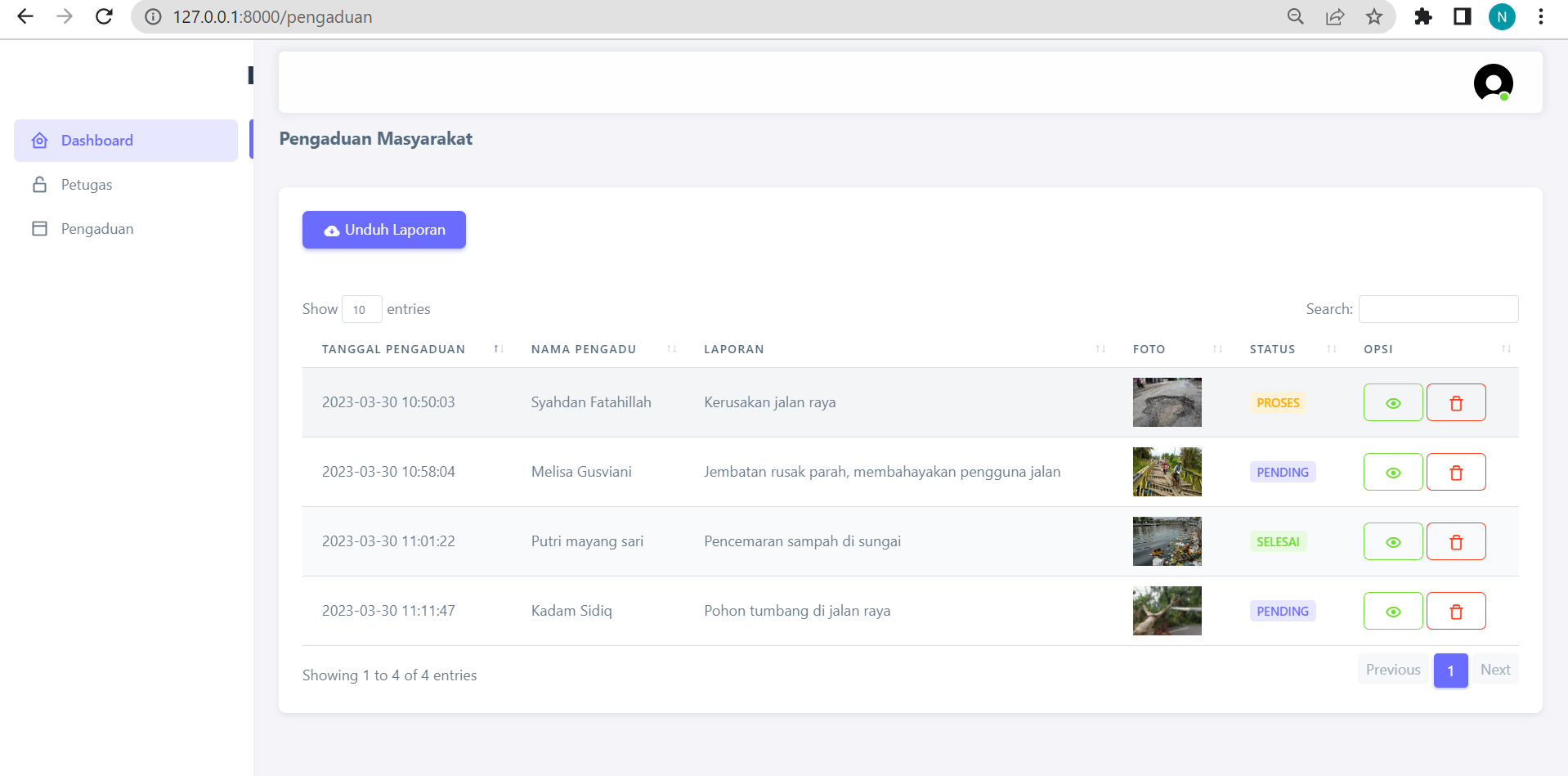Focus the table Search field
The width and height of the screenshot is (1568, 776).
pos(1438,309)
